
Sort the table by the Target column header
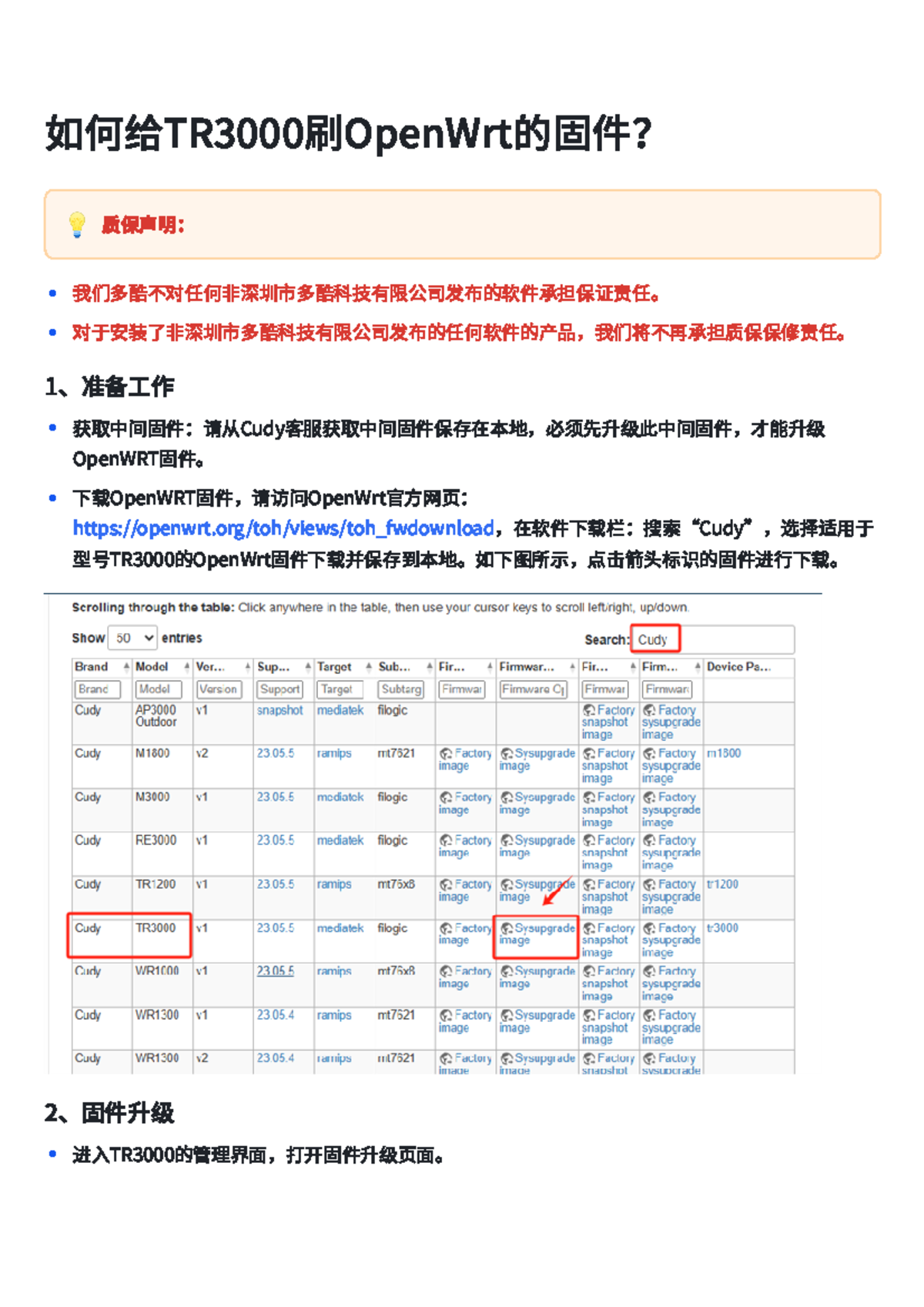[334, 667]
